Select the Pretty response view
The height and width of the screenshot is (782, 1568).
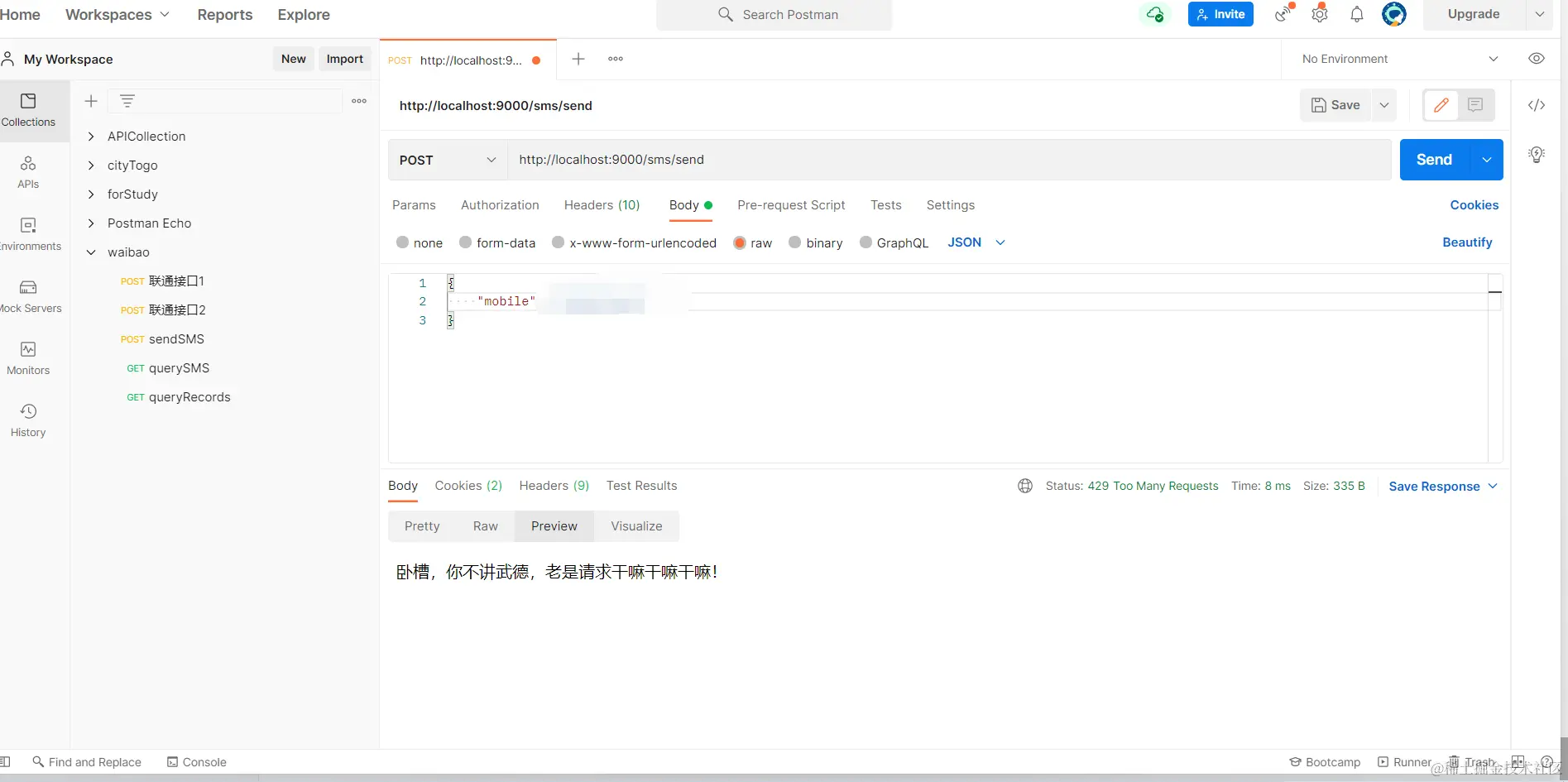tap(422, 526)
